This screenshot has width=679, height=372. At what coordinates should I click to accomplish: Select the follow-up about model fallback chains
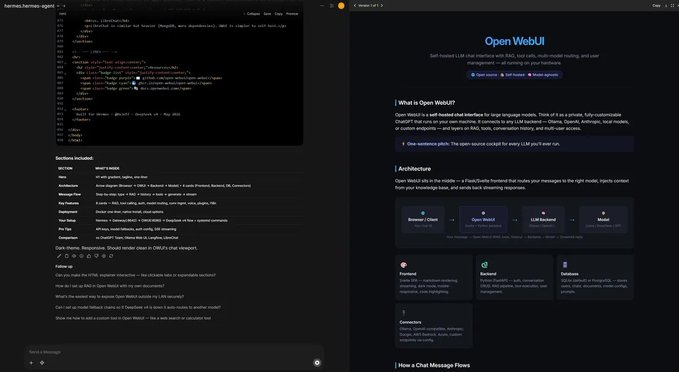(138, 307)
